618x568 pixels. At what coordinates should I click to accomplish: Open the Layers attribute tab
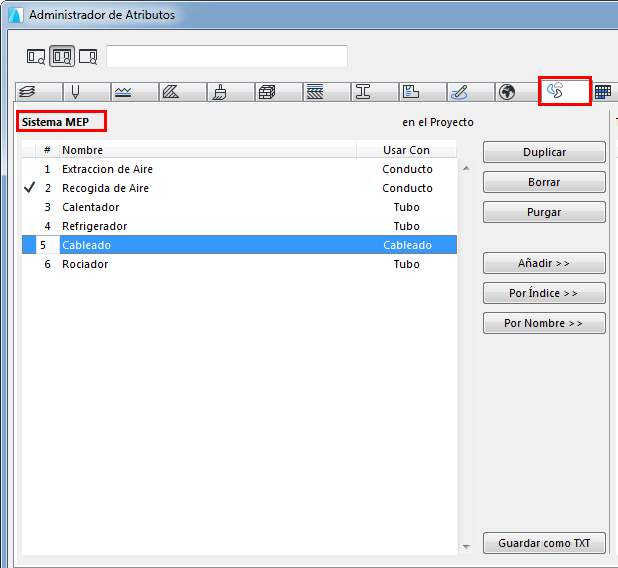tap(39, 92)
